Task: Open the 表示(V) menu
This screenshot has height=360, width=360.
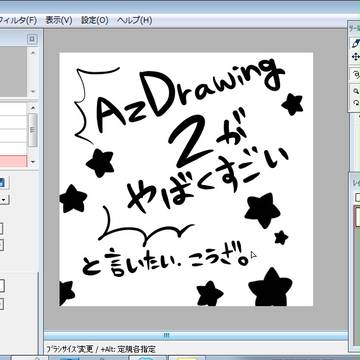Action: tap(59, 20)
